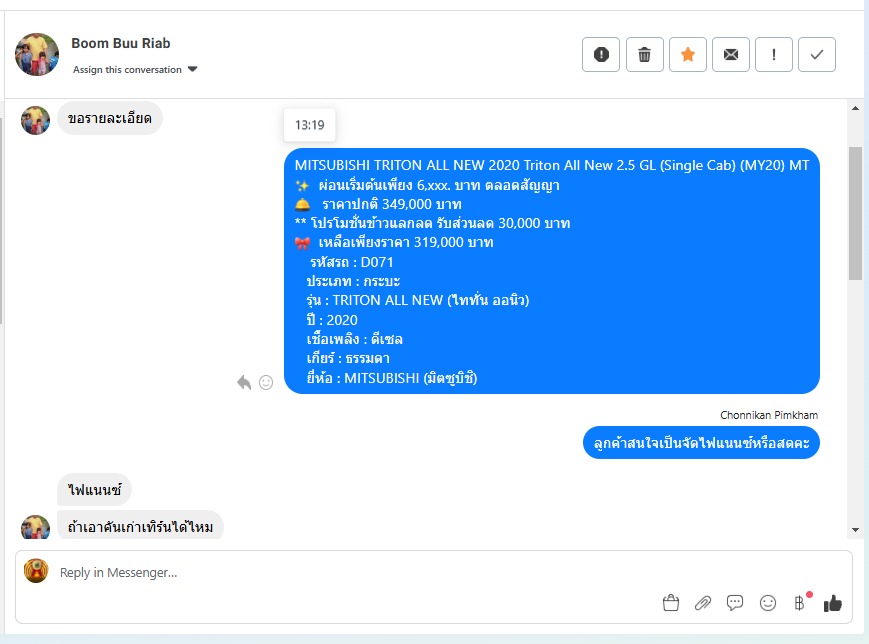Click the line 'เชื้อเพลิง : ดีเซล'

tap(355, 339)
